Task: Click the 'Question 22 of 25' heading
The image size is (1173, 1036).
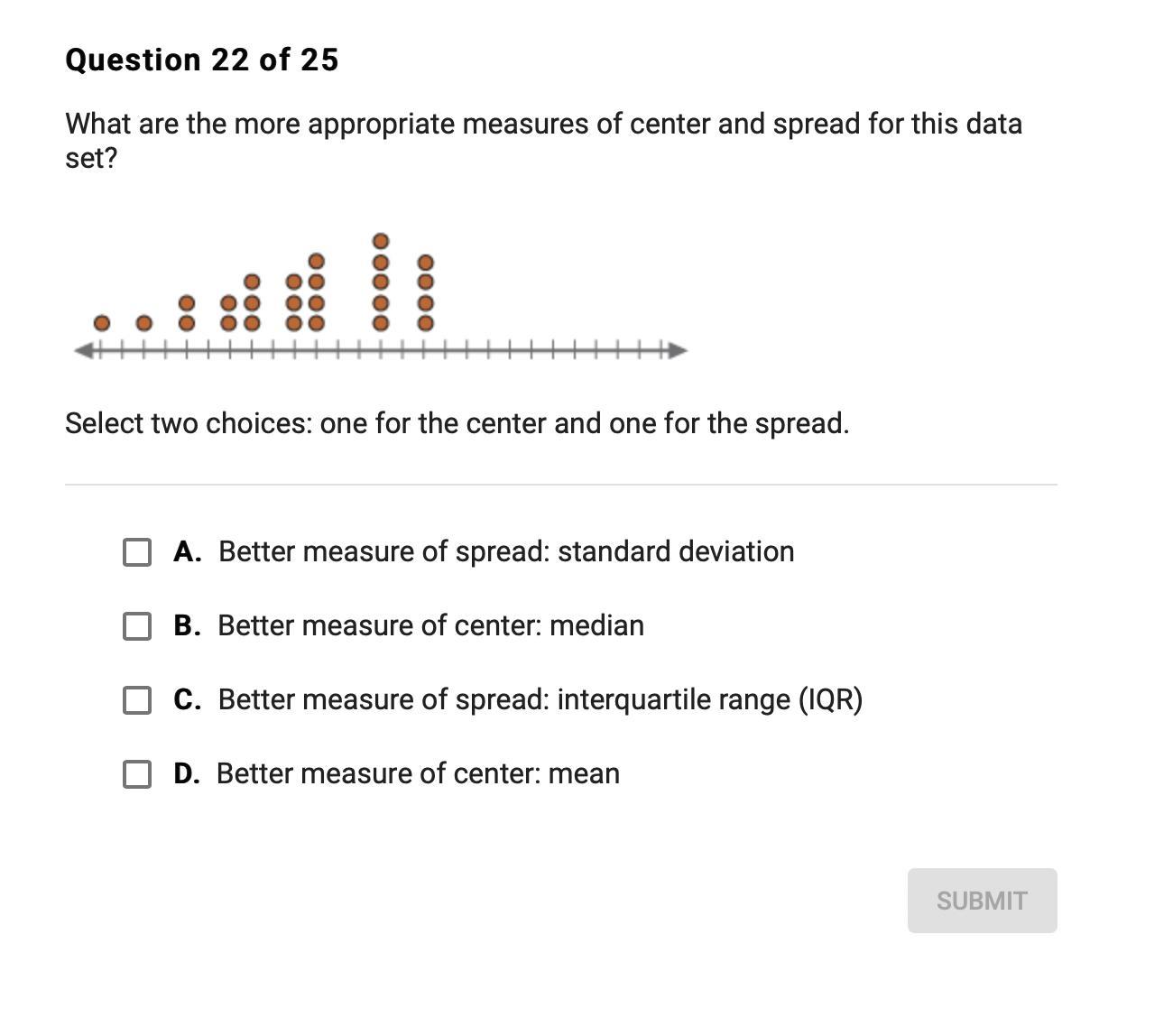Action: [202, 60]
